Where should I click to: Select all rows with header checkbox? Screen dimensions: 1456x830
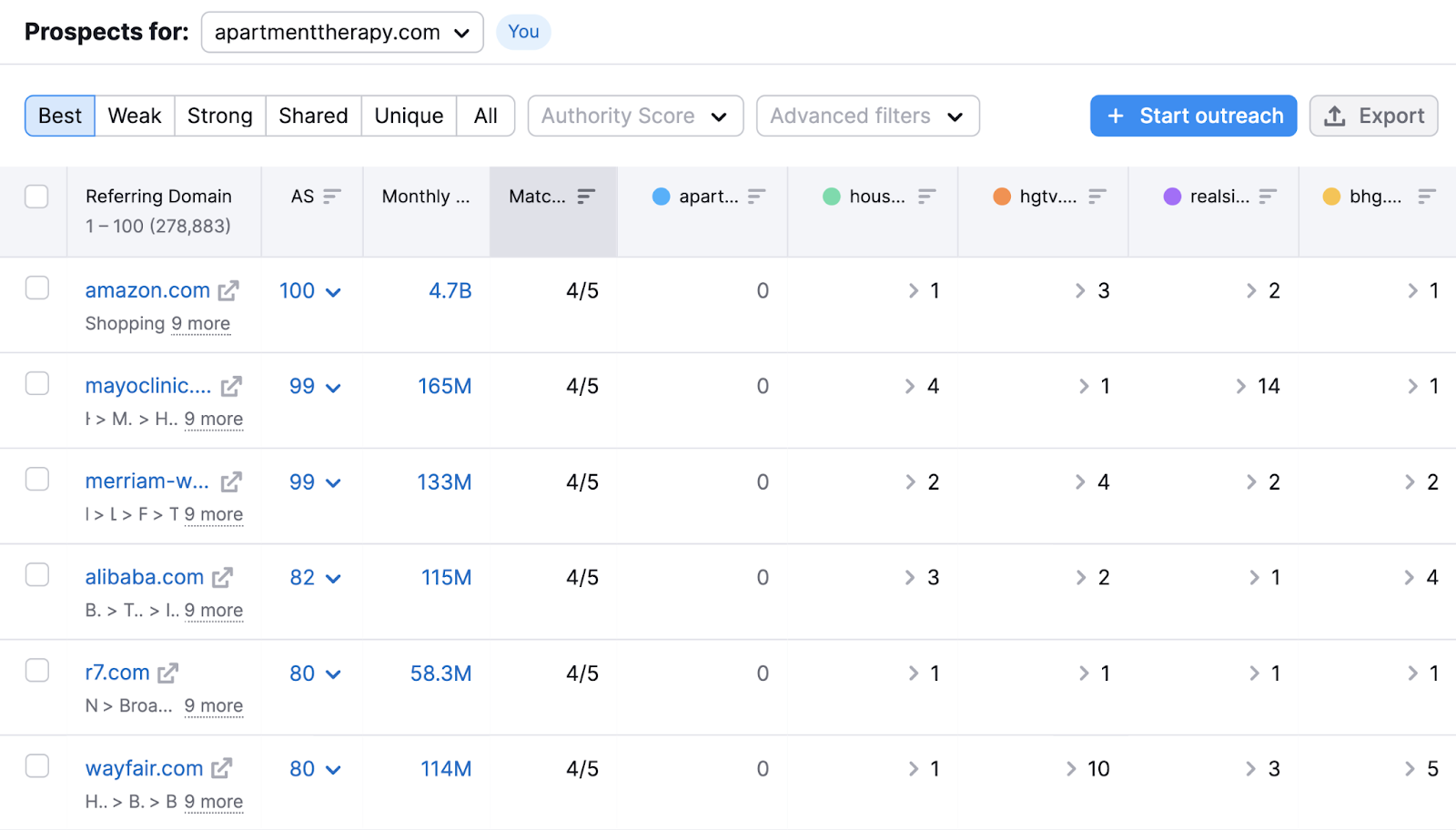[36, 197]
